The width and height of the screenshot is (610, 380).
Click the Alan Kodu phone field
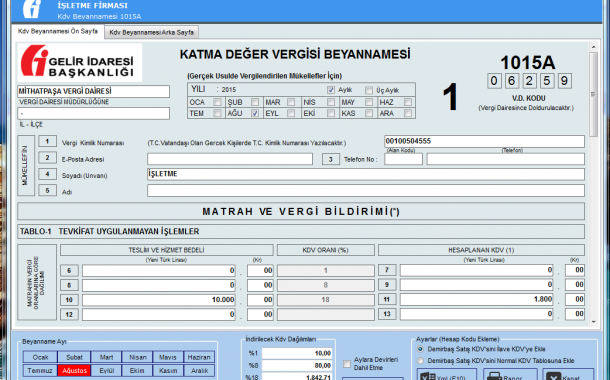pos(403,159)
